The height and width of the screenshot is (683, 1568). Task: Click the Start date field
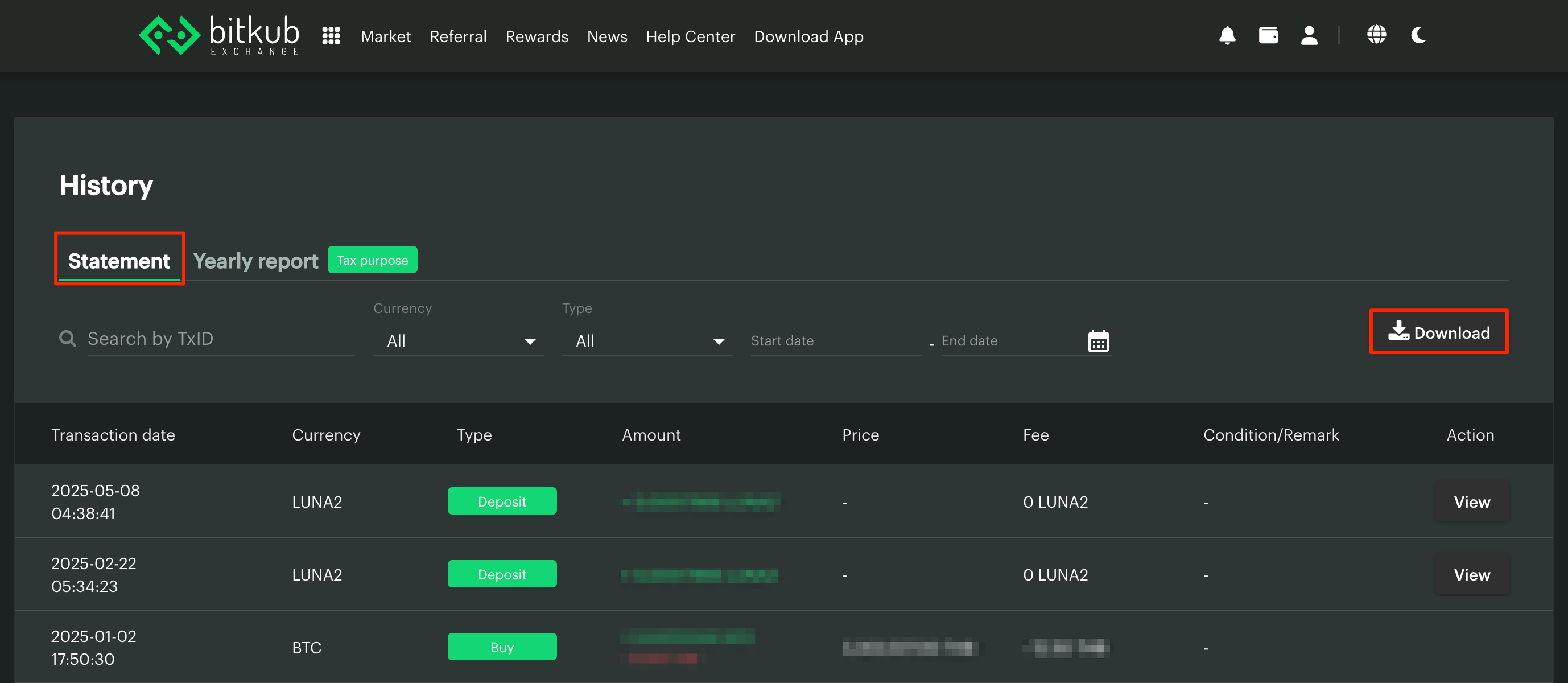tap(834, 341)
